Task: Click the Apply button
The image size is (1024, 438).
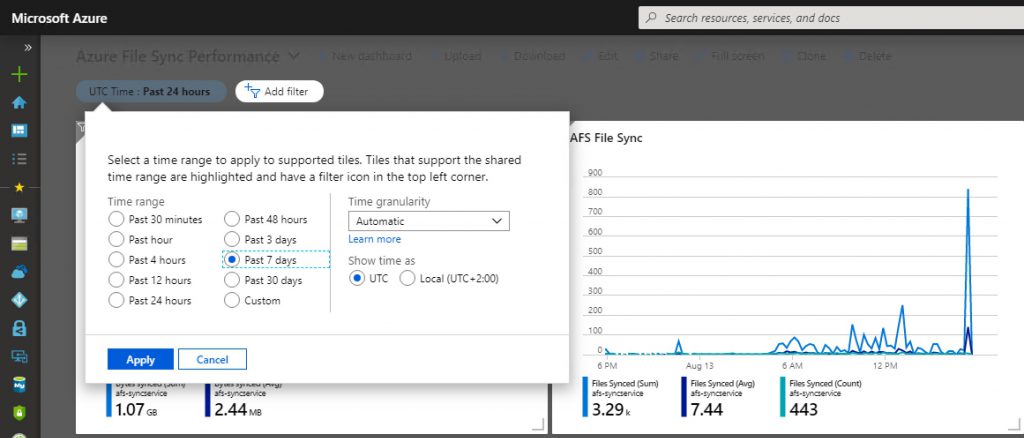Action: point(140,359)
